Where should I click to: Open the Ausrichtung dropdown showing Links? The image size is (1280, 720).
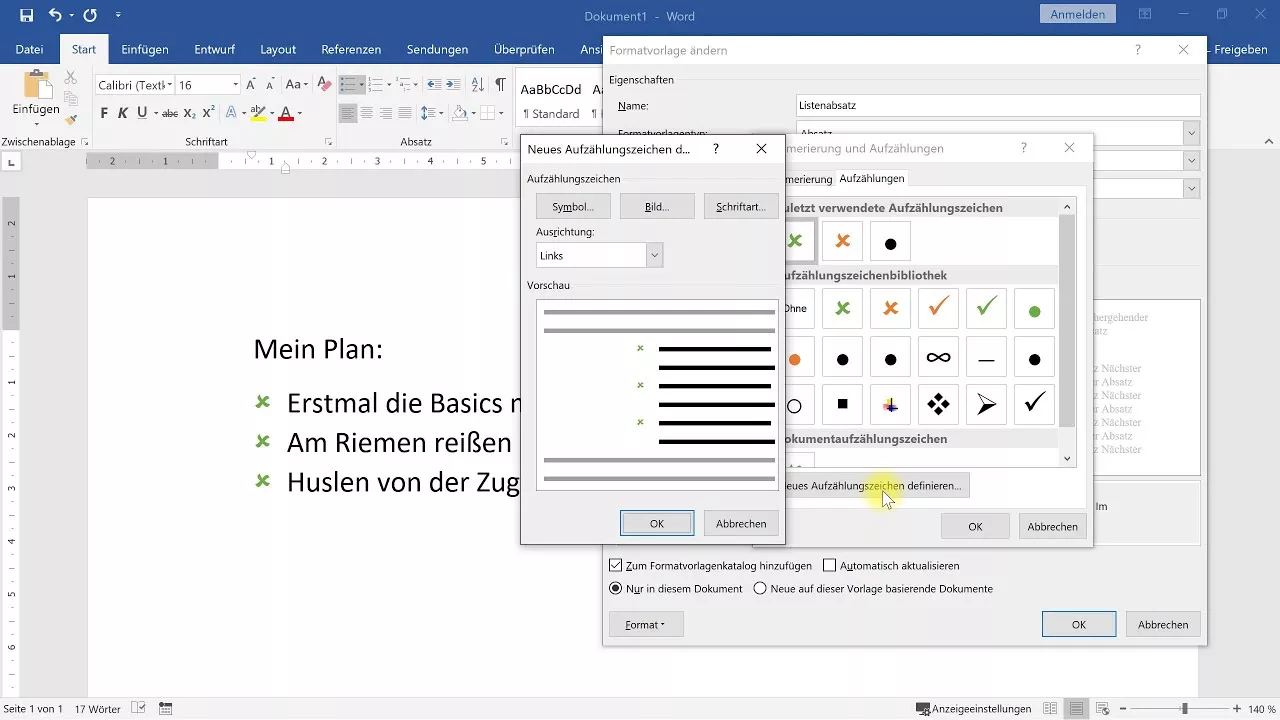click(654, 255)
